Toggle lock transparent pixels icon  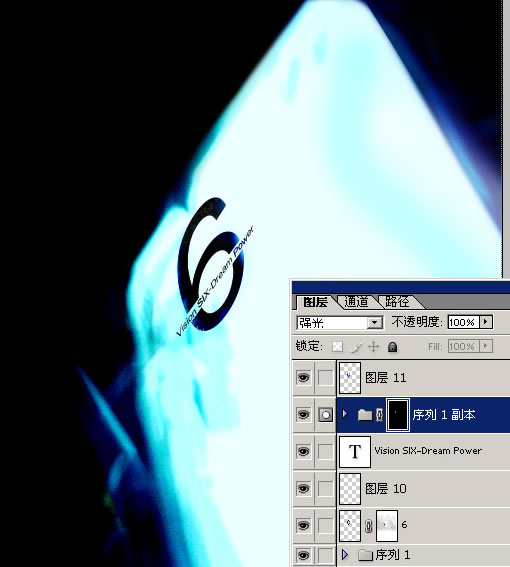point(337,347)
